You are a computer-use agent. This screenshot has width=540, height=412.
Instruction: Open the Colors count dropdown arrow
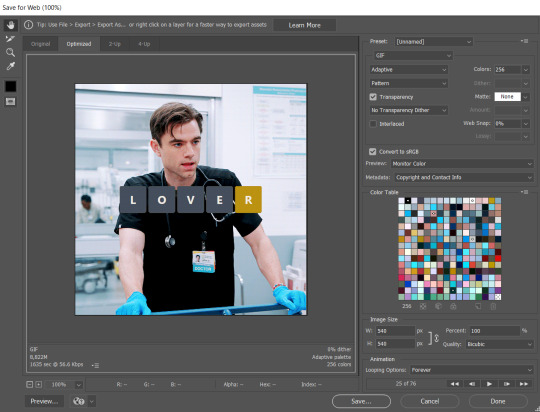click(526, 70)
